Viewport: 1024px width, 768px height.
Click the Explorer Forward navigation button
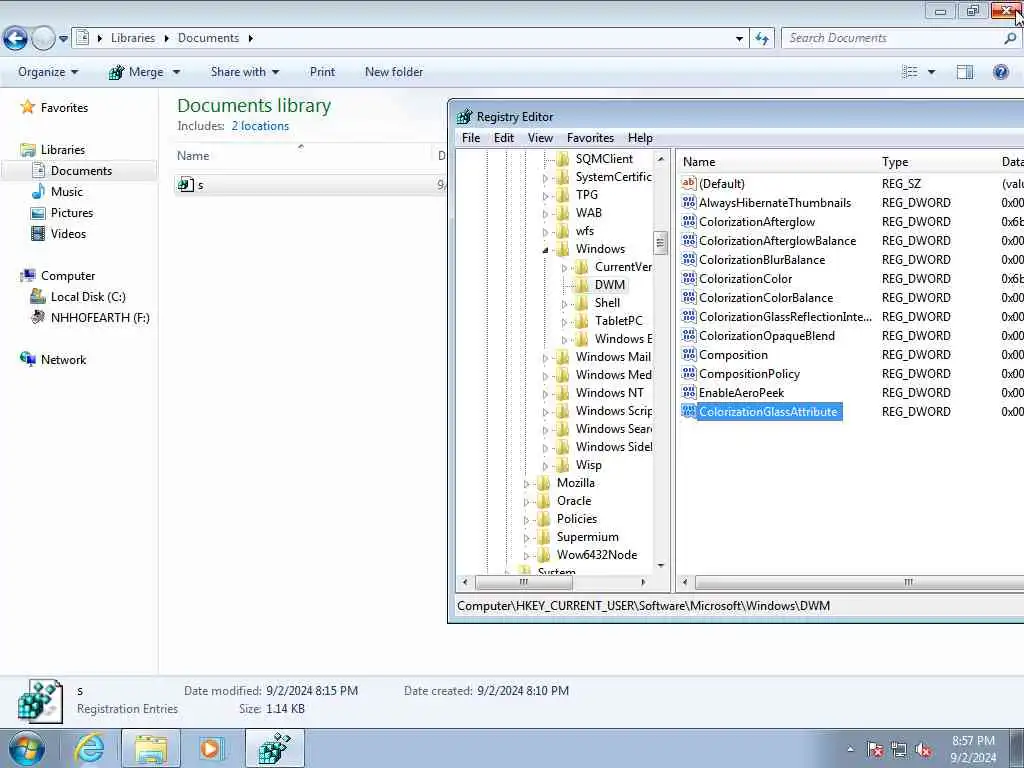(43, 39)
